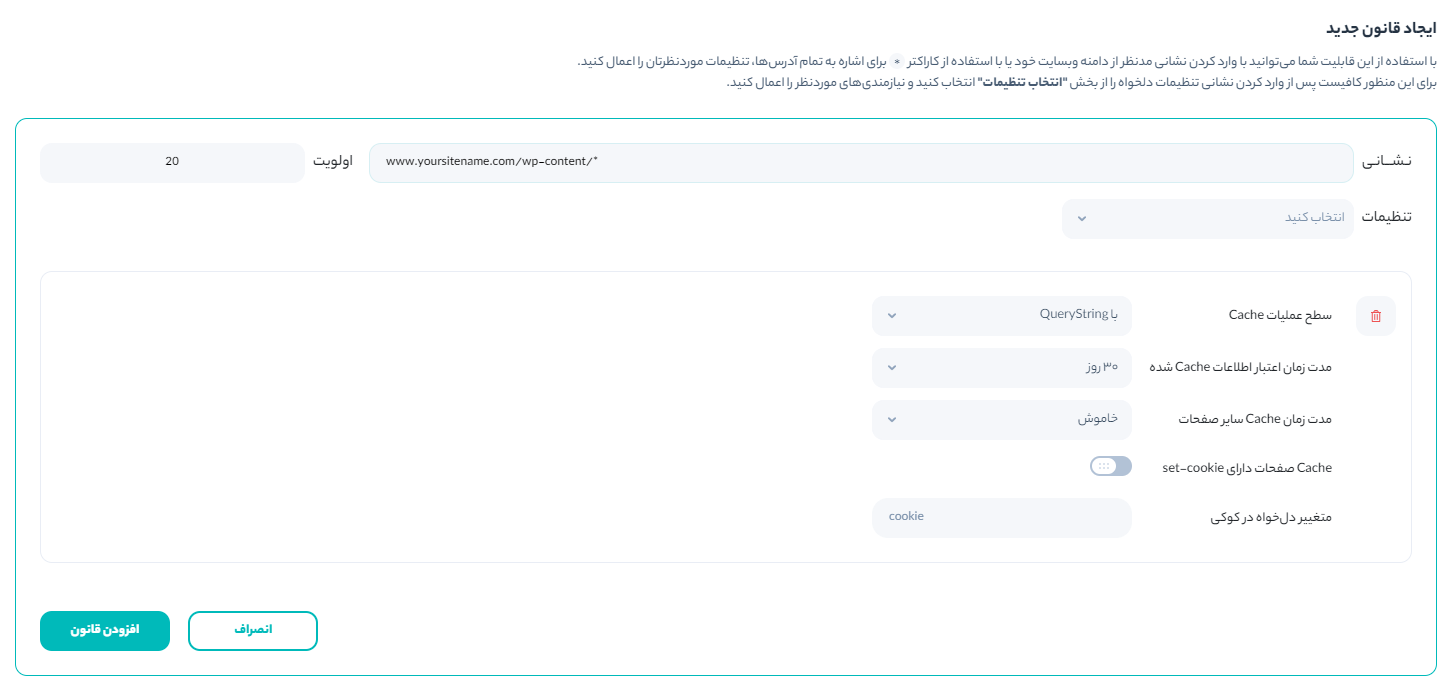Open the ۳۰ روز cache validity dropdown
This screenshot has height=693, width=1451.
point(1001,368)
